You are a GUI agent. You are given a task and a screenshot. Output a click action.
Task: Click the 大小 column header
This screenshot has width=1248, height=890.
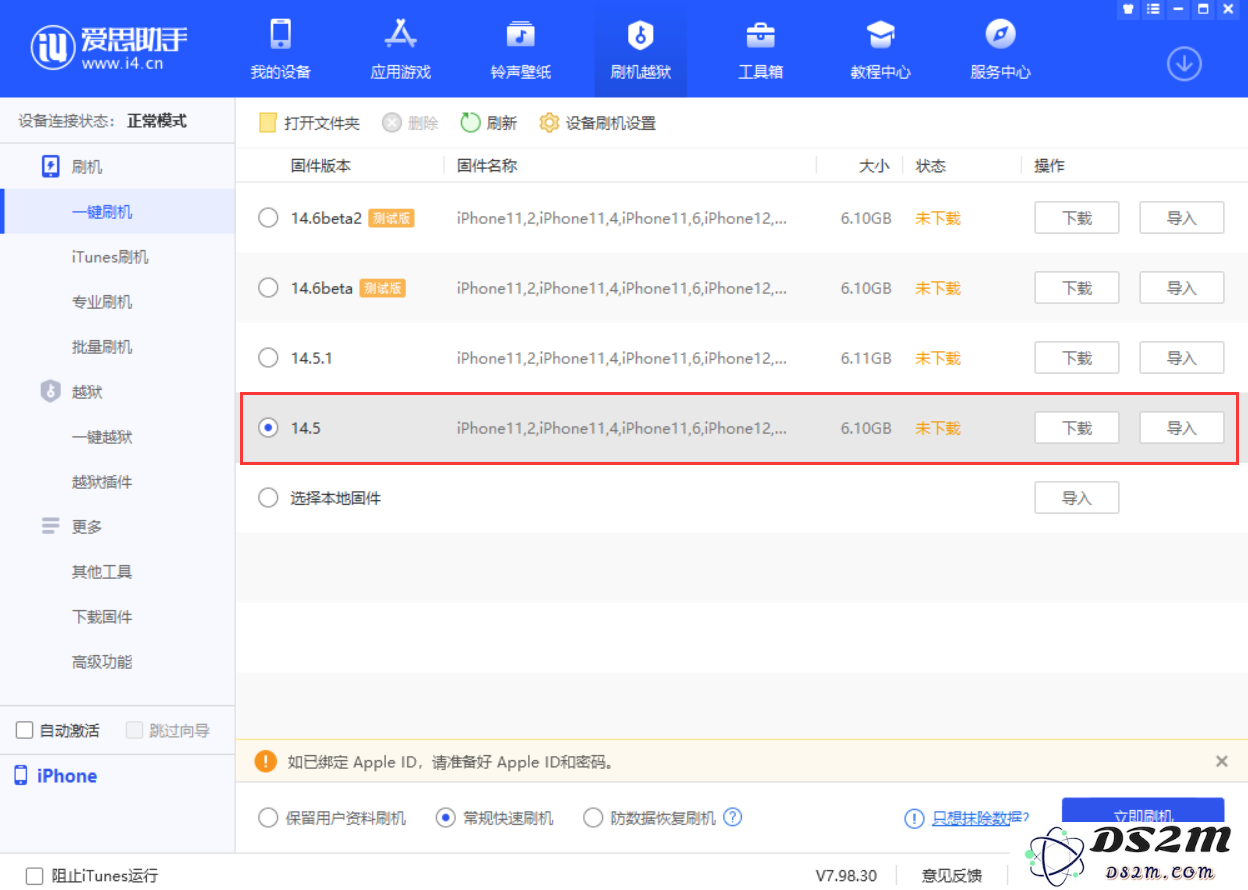tap(874, 166)
